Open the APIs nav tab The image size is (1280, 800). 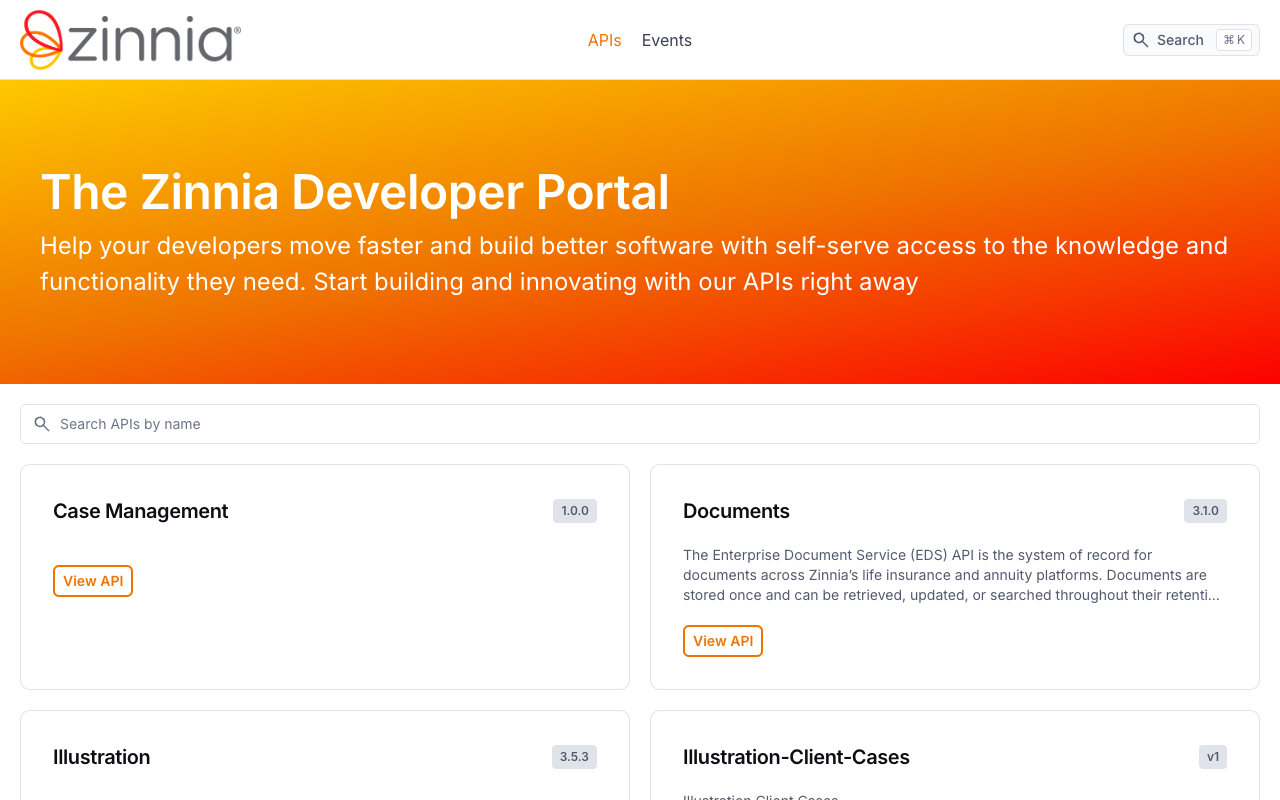(x=604, y=40)
